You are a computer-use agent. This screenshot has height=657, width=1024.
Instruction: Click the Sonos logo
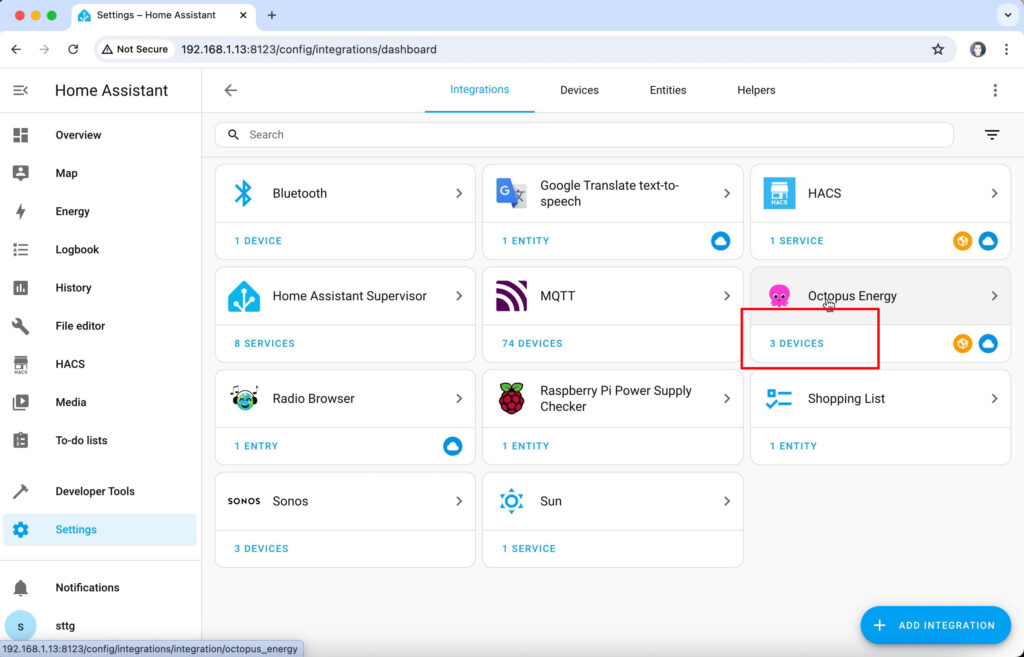point(244,501)
